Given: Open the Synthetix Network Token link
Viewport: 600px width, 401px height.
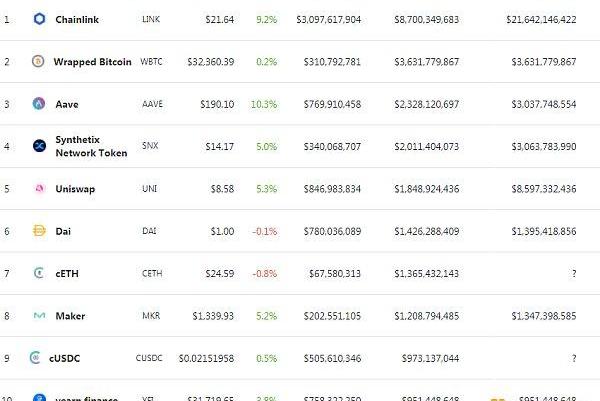Looking at the screenshot, I should click(91, 146).
